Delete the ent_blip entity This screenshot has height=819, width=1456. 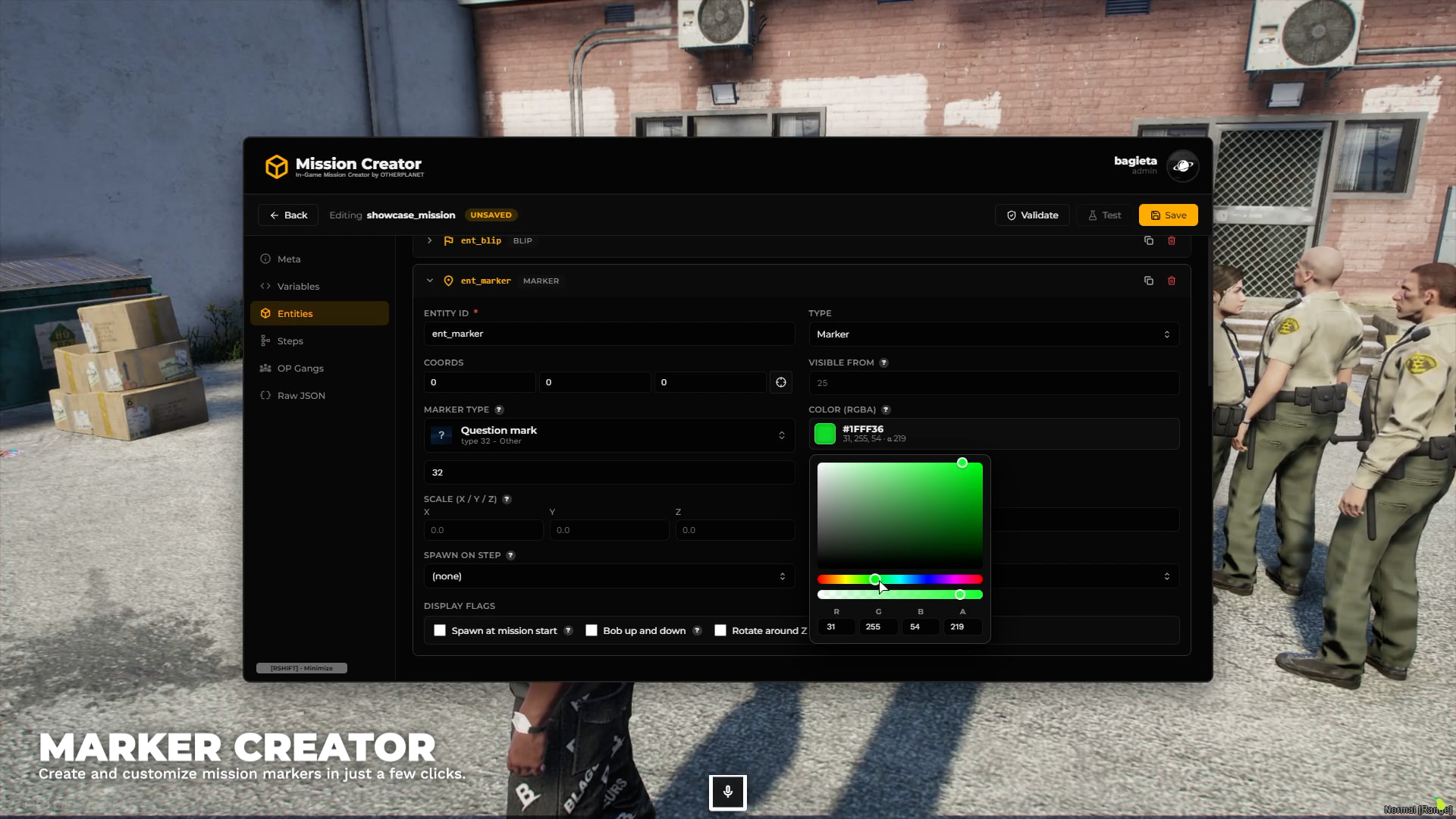point(1172,240)
